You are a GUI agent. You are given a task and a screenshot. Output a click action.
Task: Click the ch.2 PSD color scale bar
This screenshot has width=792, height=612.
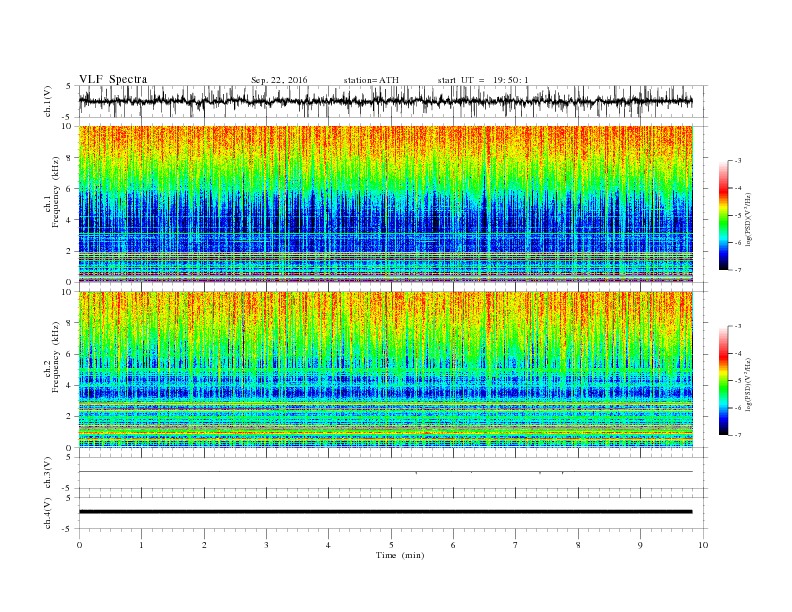724,381
